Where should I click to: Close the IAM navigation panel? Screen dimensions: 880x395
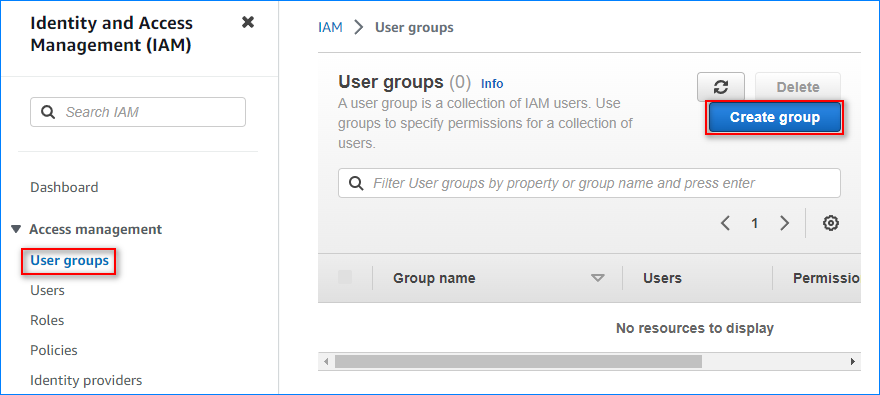click(248, 22)
